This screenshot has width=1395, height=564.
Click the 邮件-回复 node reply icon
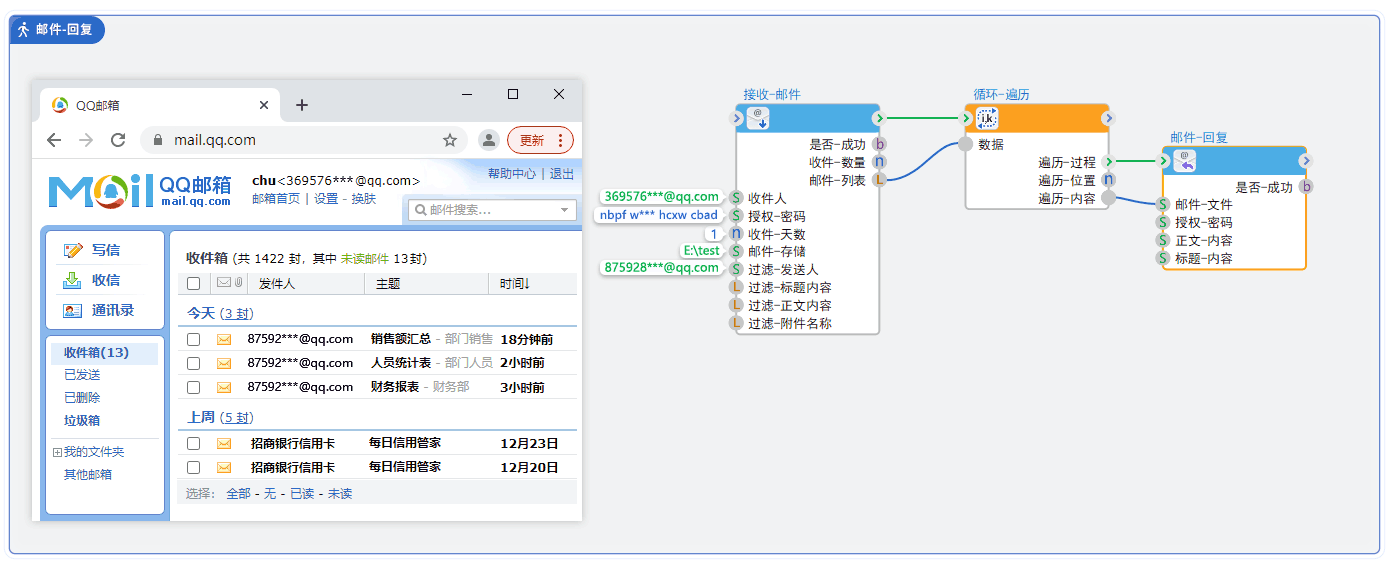point(1185,161)
